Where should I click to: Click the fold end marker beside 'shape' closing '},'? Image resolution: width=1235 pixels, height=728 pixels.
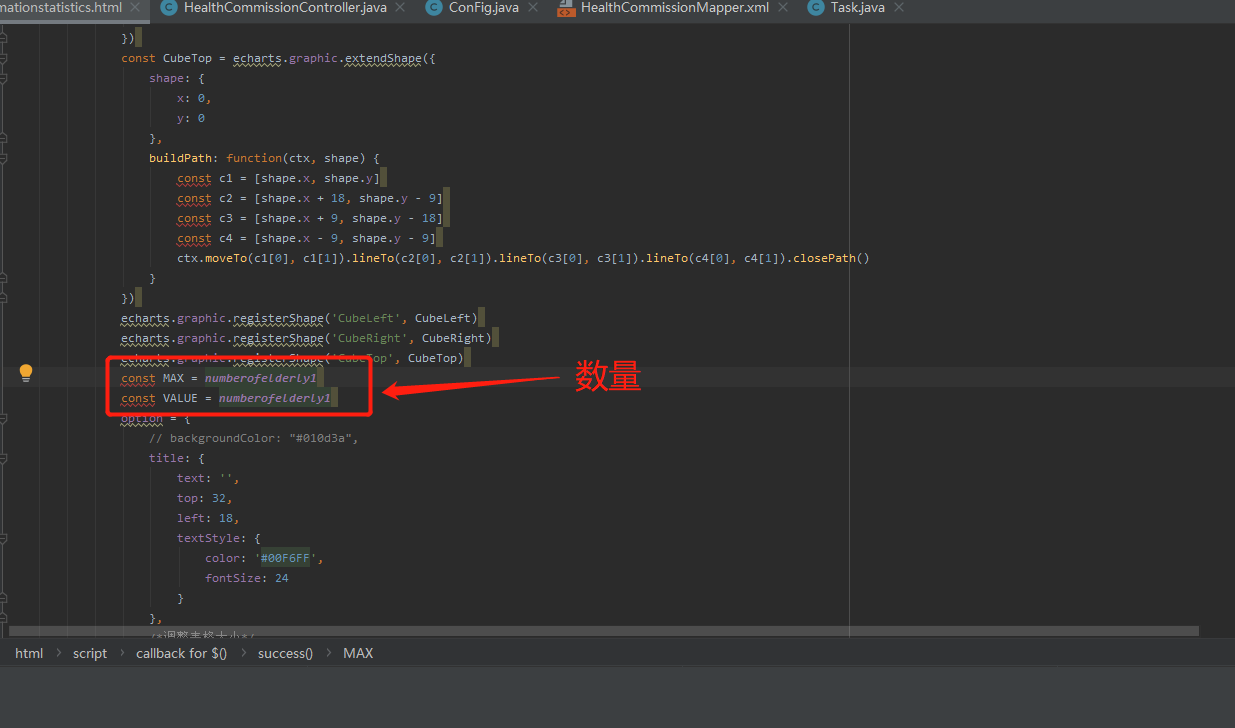point(5,138)
